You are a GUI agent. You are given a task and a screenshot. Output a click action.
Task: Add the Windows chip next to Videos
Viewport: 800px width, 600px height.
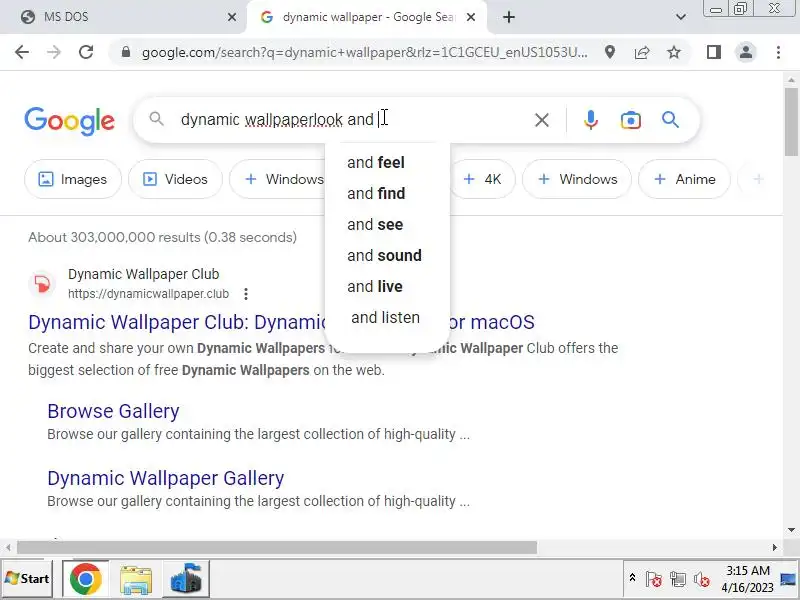[278, 179]
